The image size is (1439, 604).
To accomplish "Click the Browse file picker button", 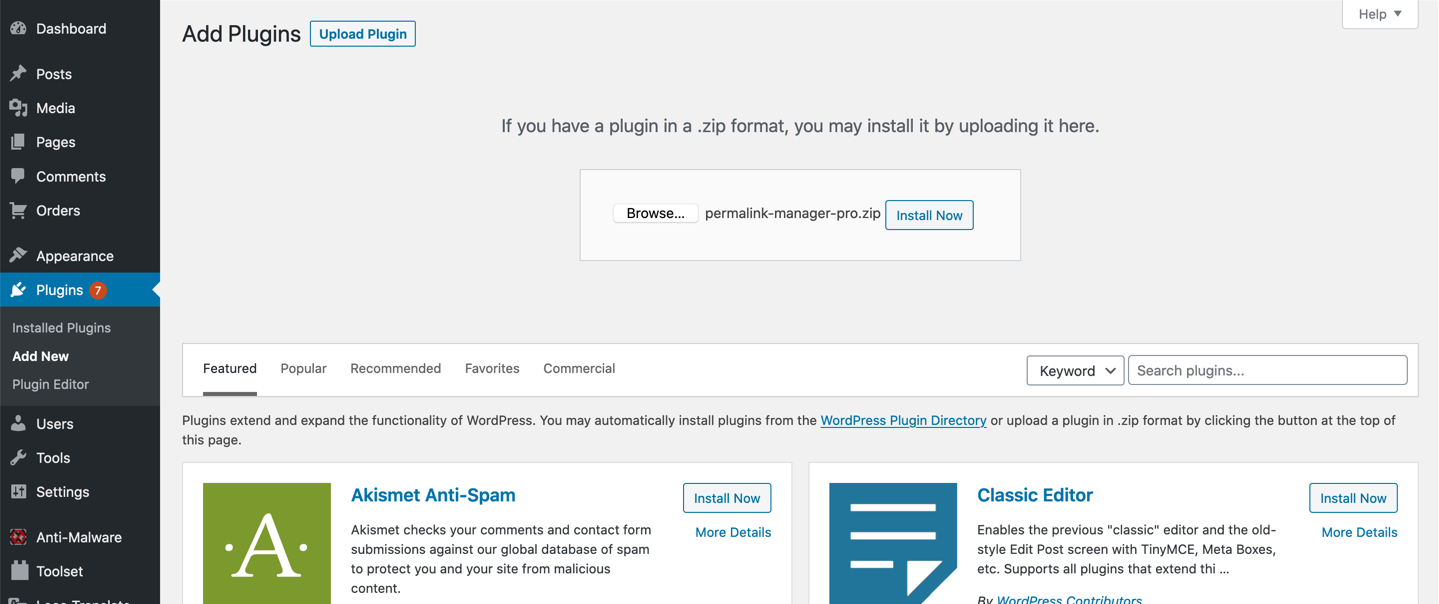I will point(655,212).
